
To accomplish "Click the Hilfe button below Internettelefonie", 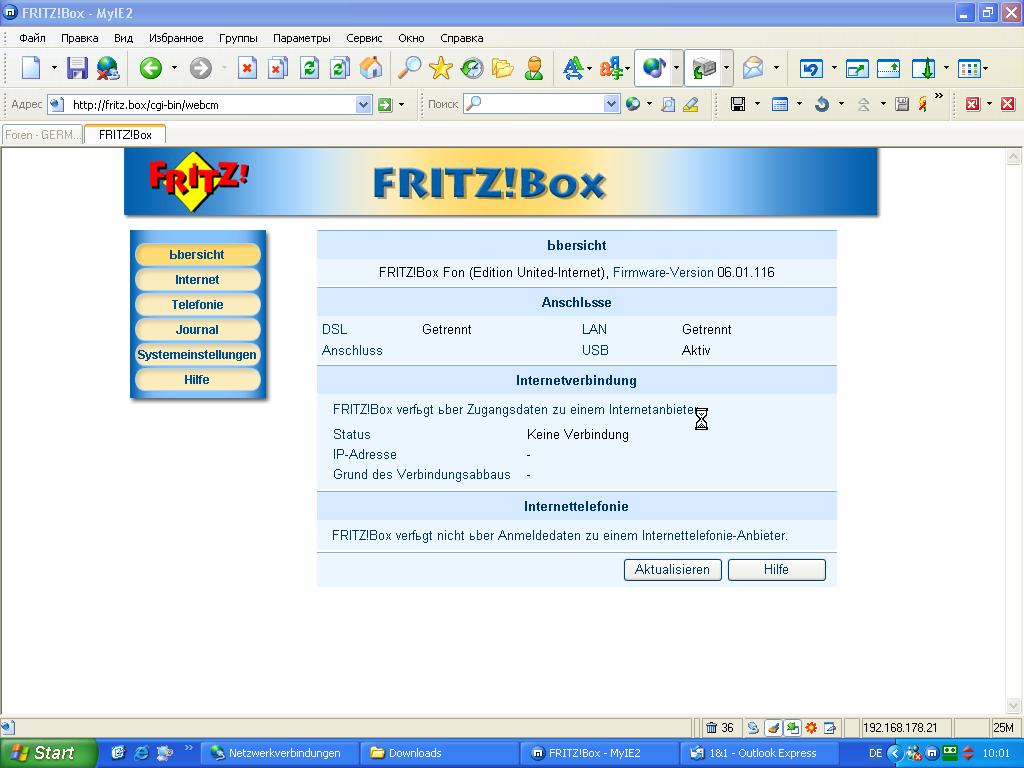I will [776, 569].
